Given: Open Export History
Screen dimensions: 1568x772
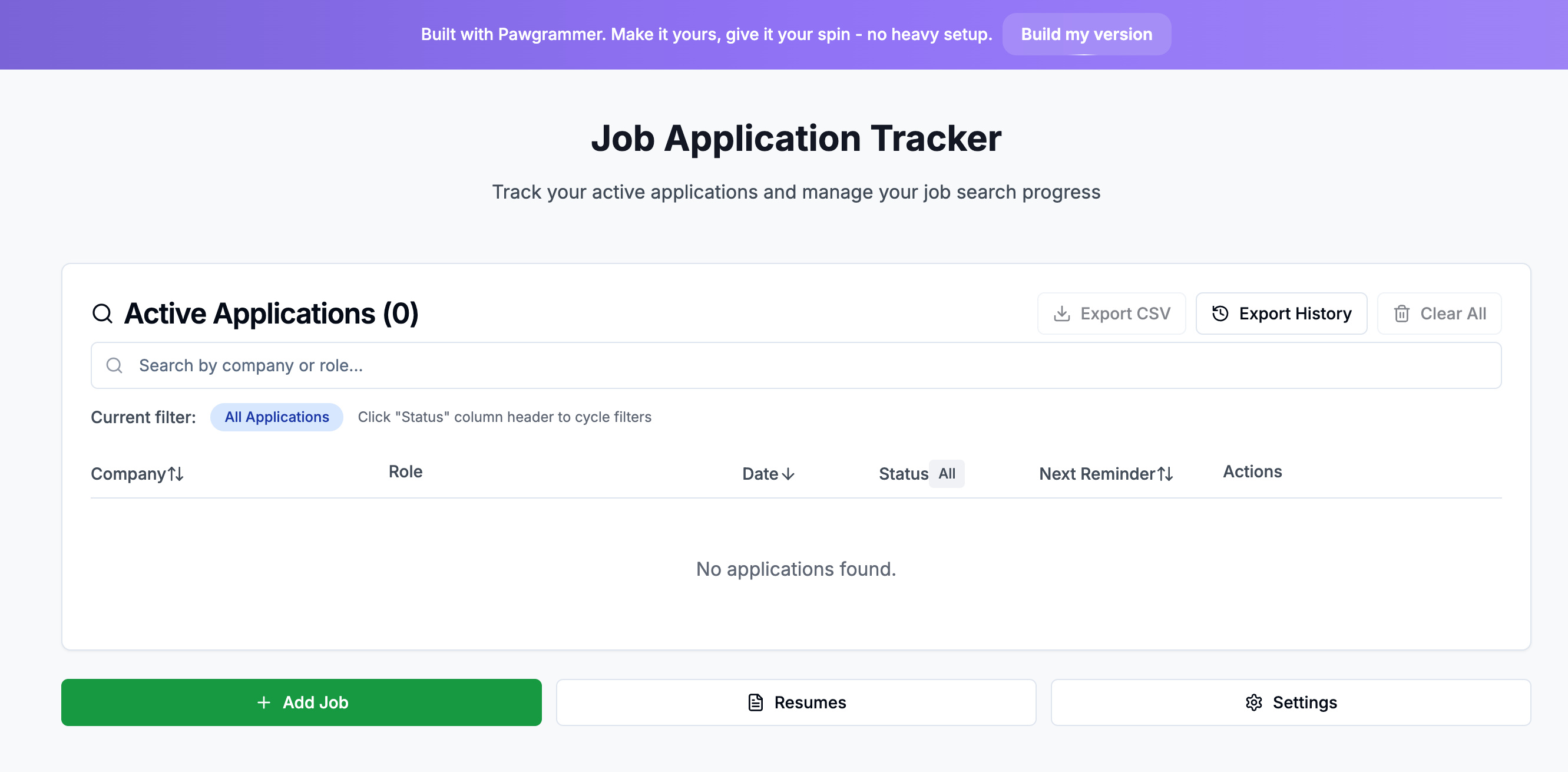Looking at the screenshot, I should click(1281, 314).
